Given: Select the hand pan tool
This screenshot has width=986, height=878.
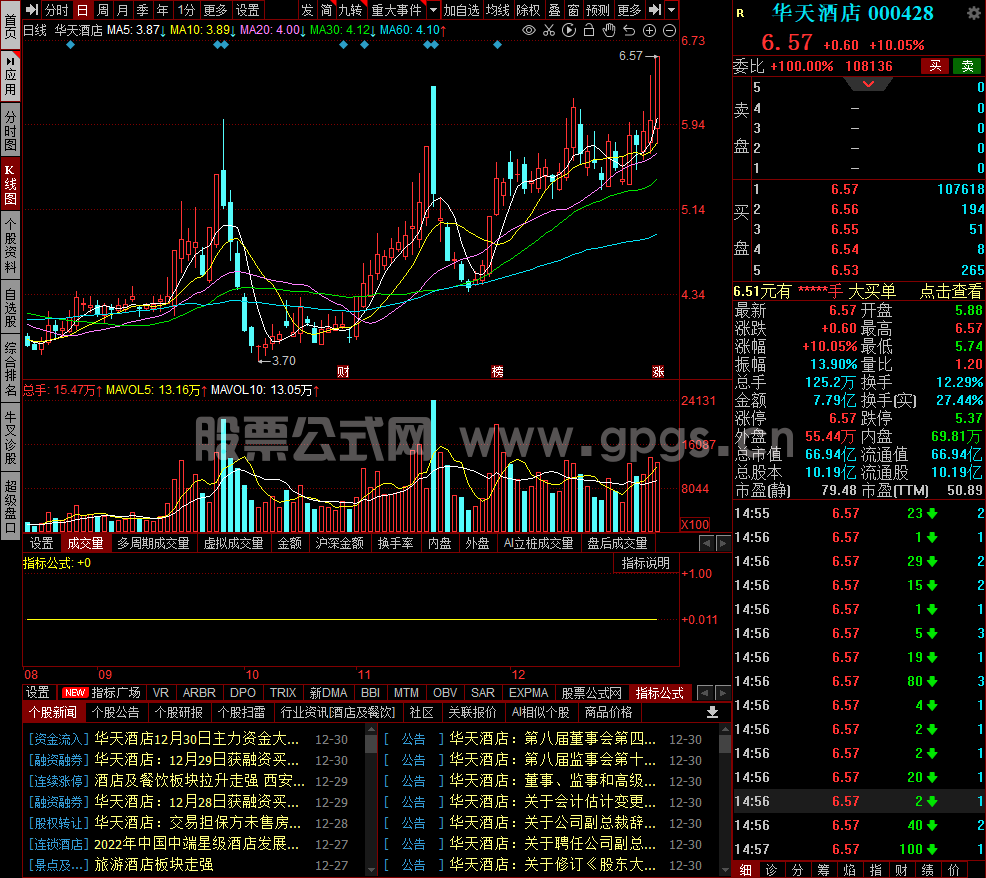Looking at the screenshot, I should 609,30.
